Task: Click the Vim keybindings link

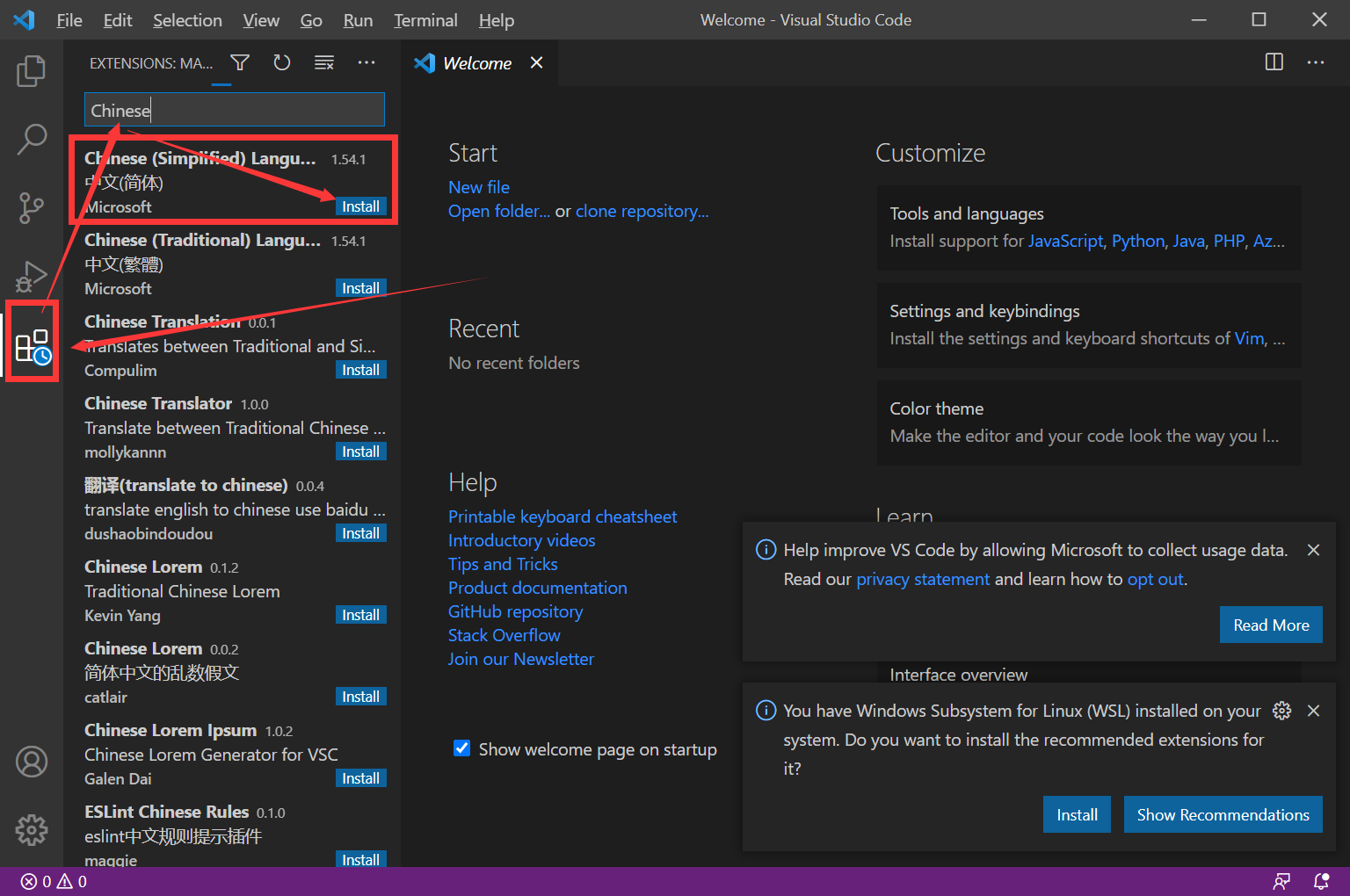Action: point(1250,338)
